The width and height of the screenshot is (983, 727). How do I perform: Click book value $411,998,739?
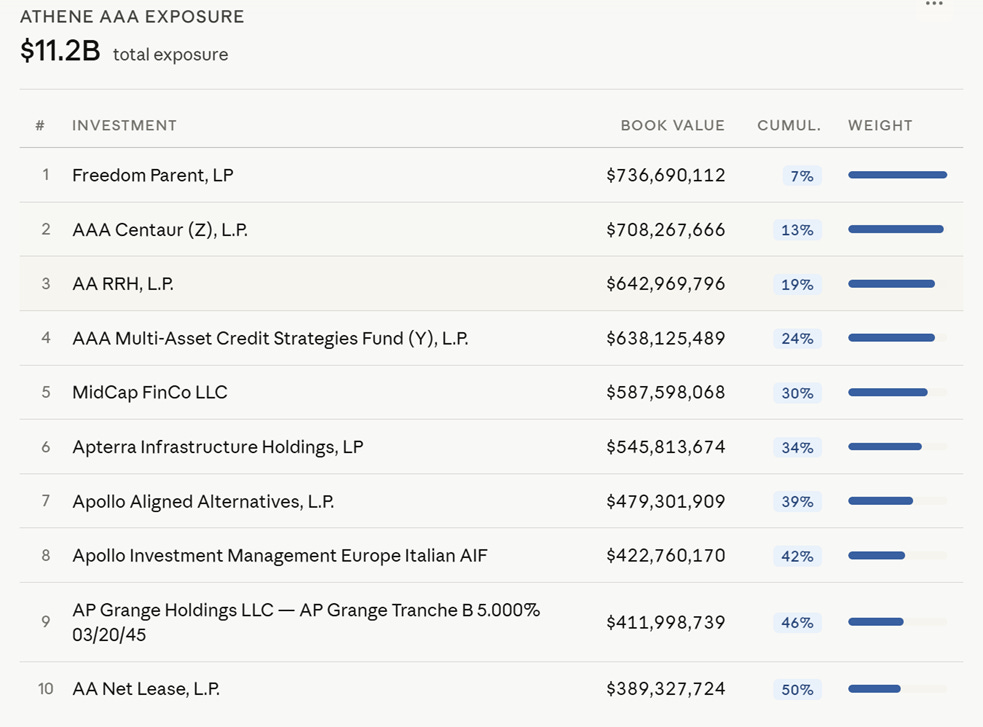(x=666, y=622)
